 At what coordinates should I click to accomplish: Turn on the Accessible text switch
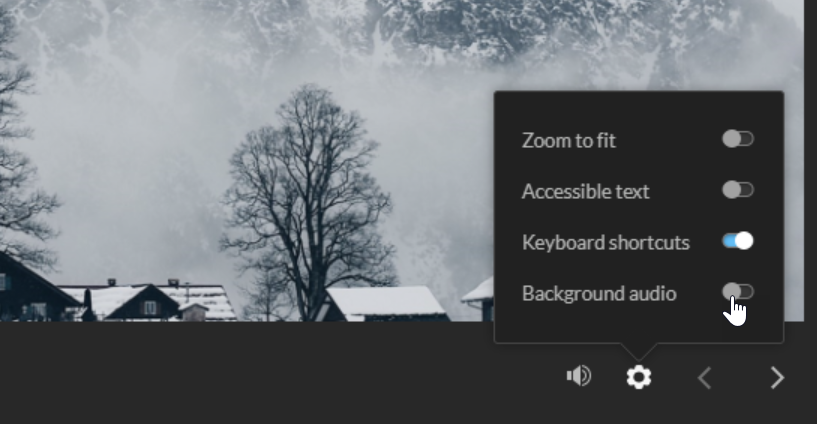(x=738, y=190)
